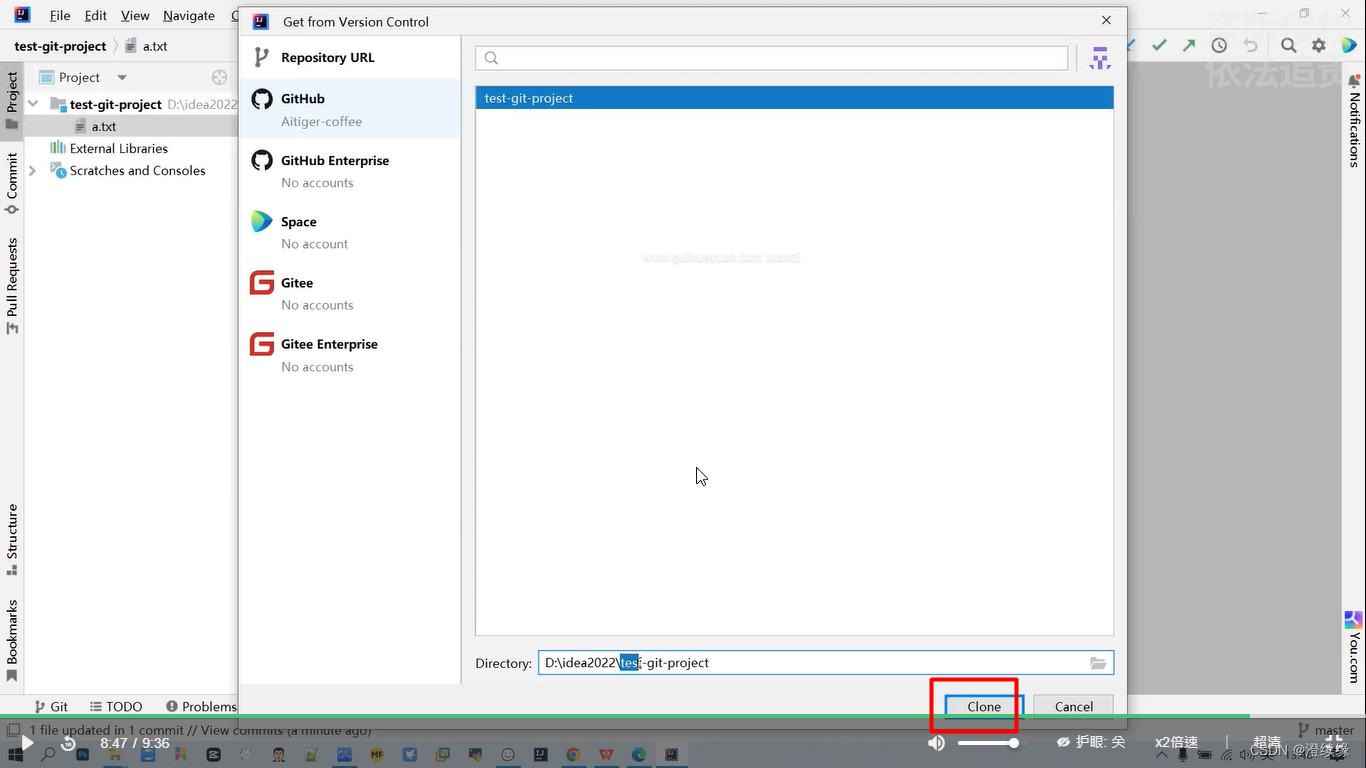Click the Select Opened File locate icon
The height and width of the screenshot is (768, 1366).
(220, 77)
